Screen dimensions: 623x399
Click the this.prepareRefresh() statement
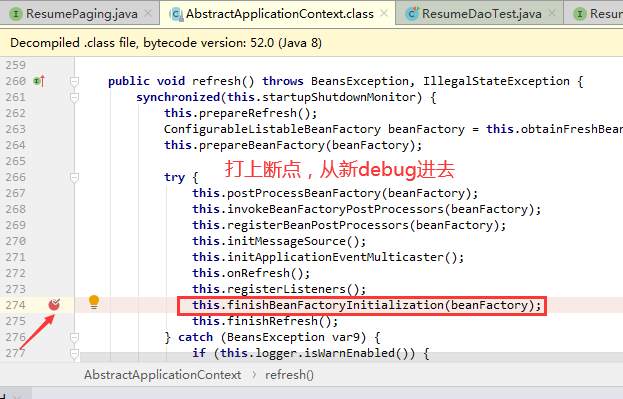click(240, 113)
